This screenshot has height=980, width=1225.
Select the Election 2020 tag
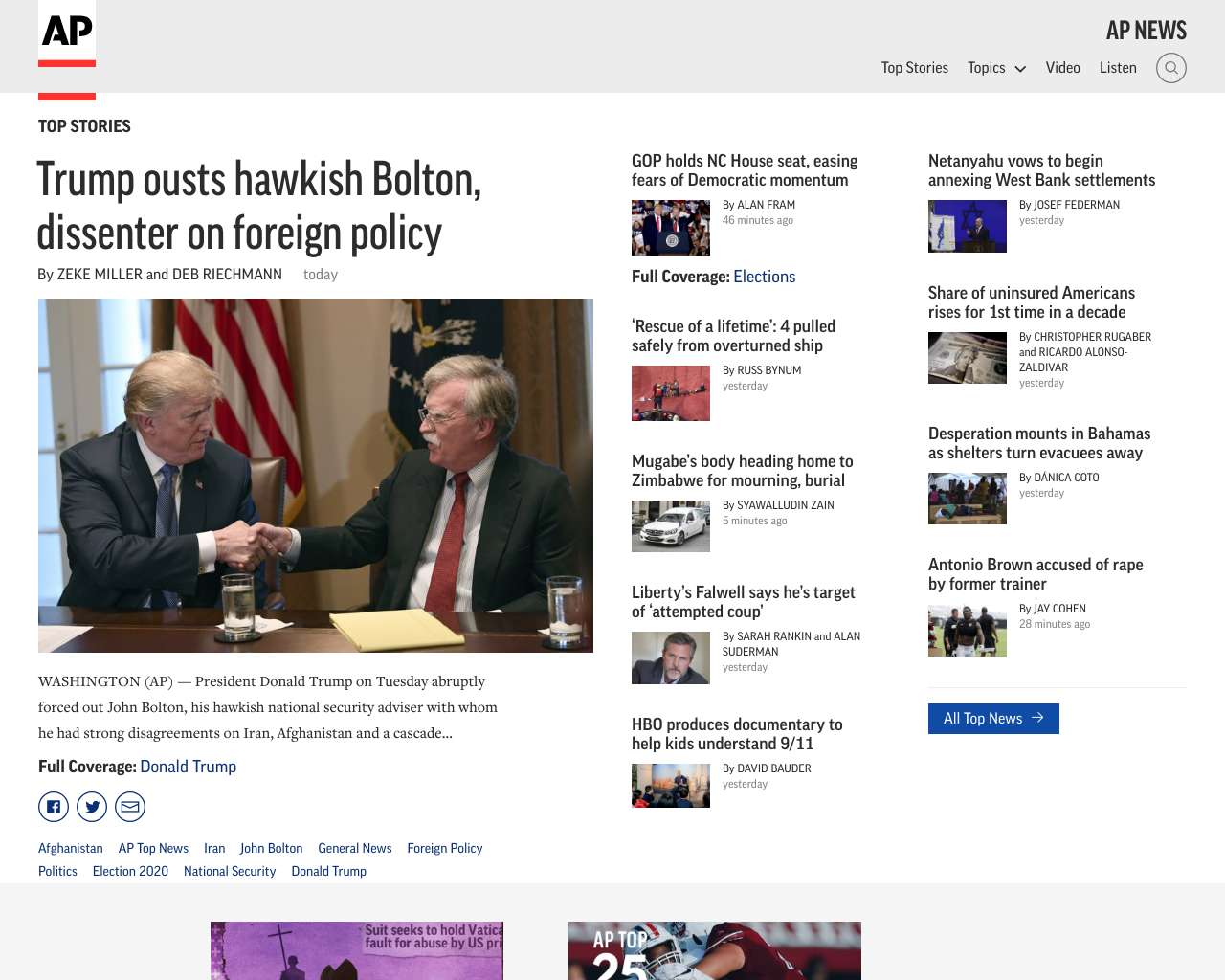tap(130, 871)
